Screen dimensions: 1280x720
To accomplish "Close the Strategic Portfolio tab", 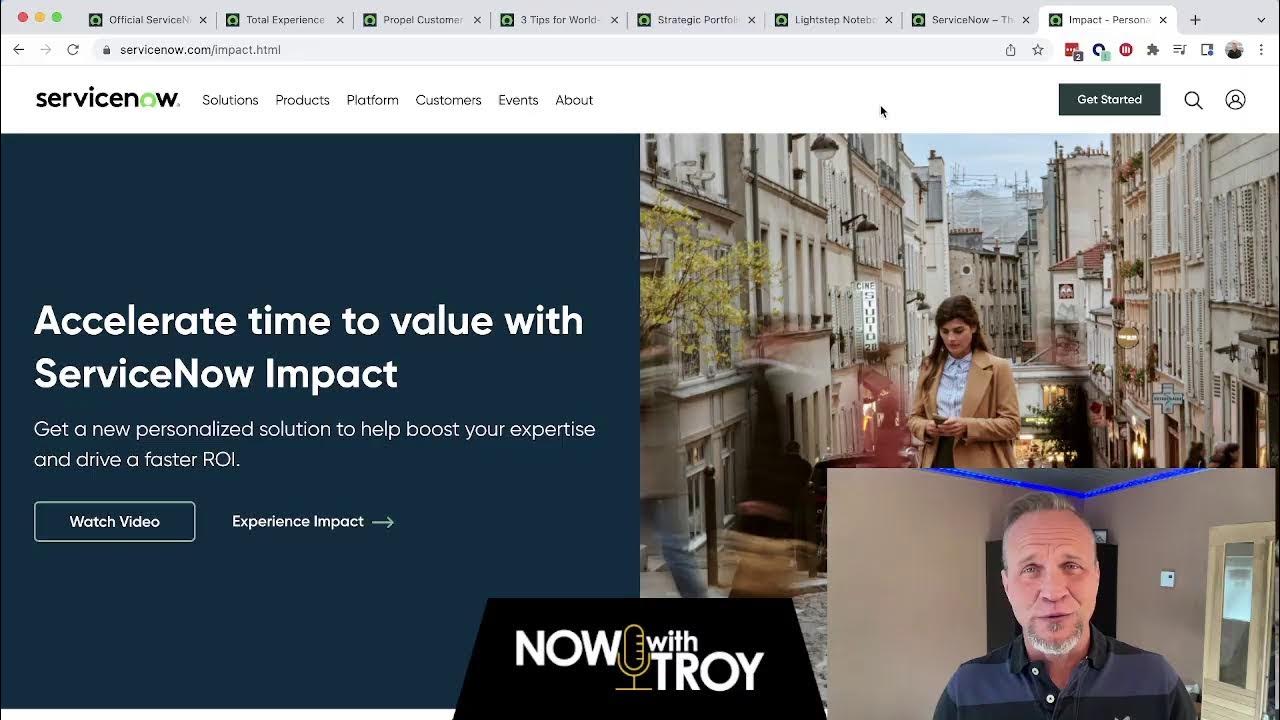I will pos(751,20).
